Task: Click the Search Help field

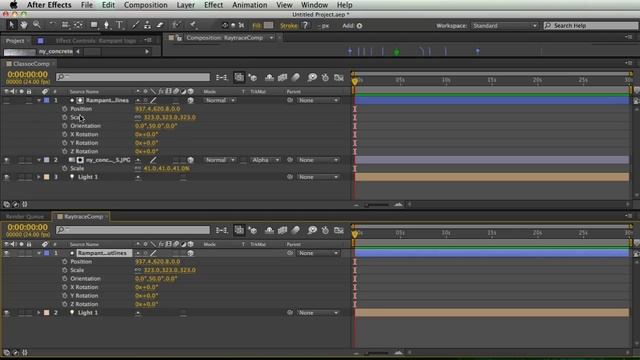Action: click(591, 25)
